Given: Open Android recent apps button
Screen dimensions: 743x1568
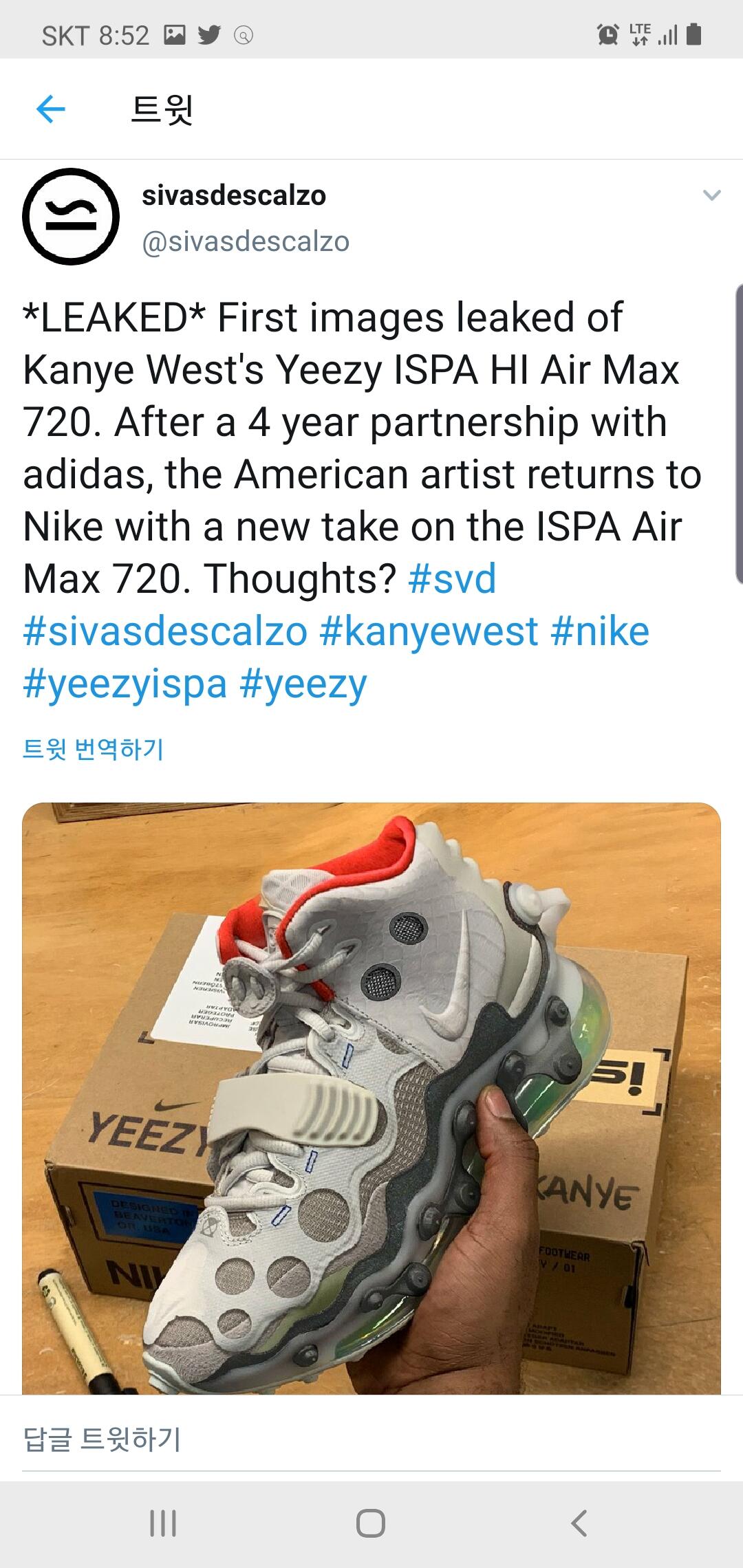Looking at the screenshot, I should click(163, 1523).
